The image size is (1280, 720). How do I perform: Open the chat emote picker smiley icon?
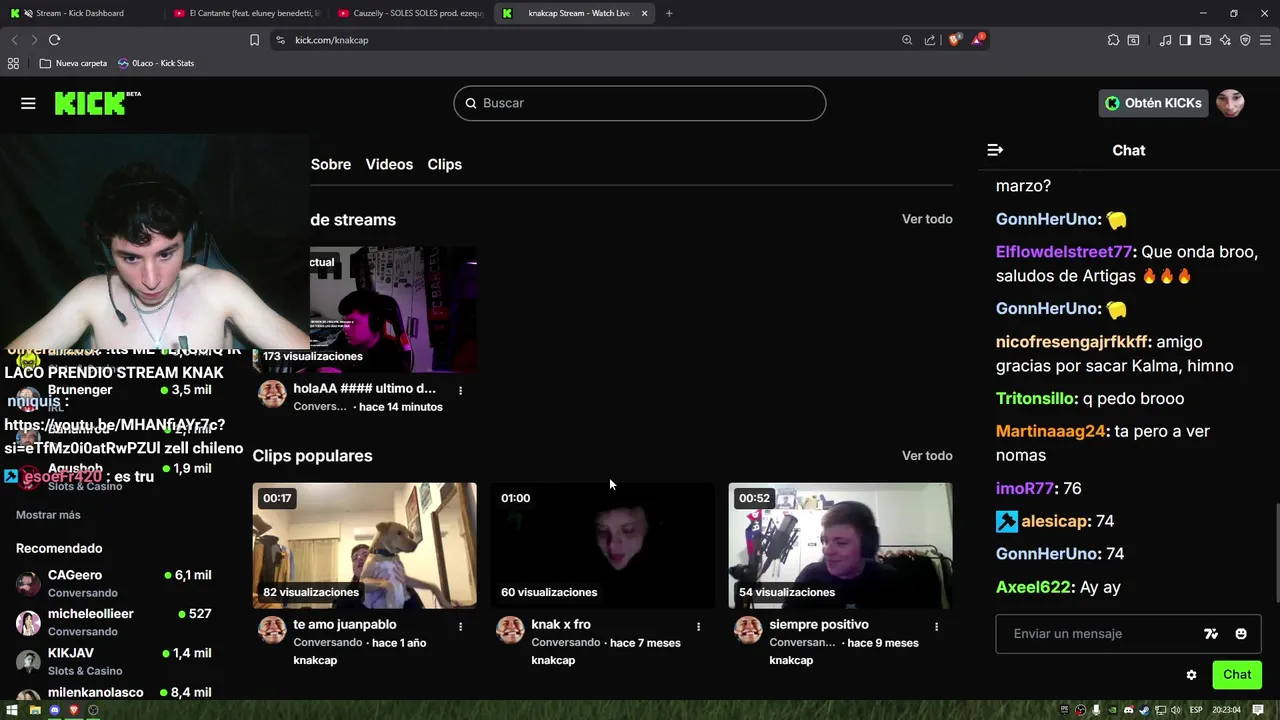1241,633
